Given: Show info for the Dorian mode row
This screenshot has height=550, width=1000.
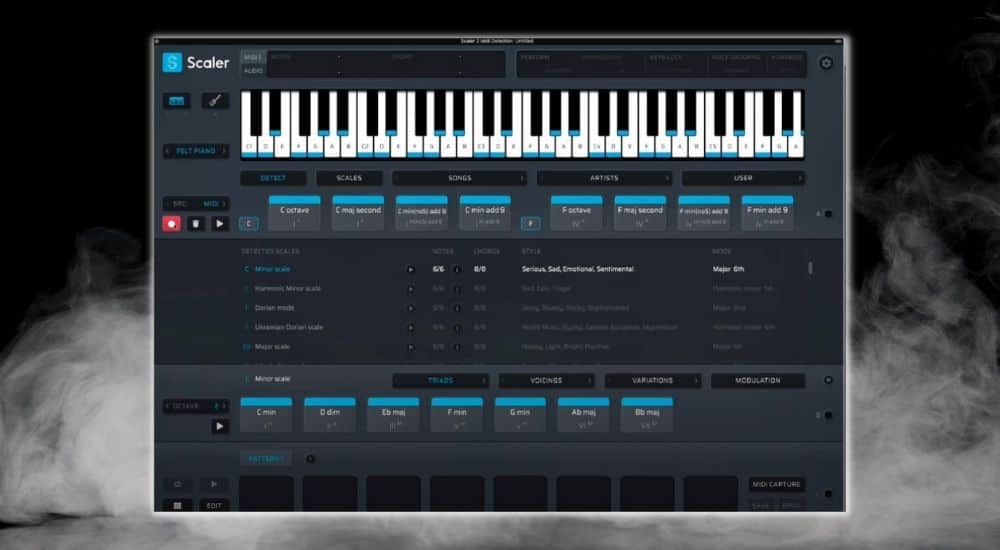Looking at the screenshot, I should pos(457,308).
